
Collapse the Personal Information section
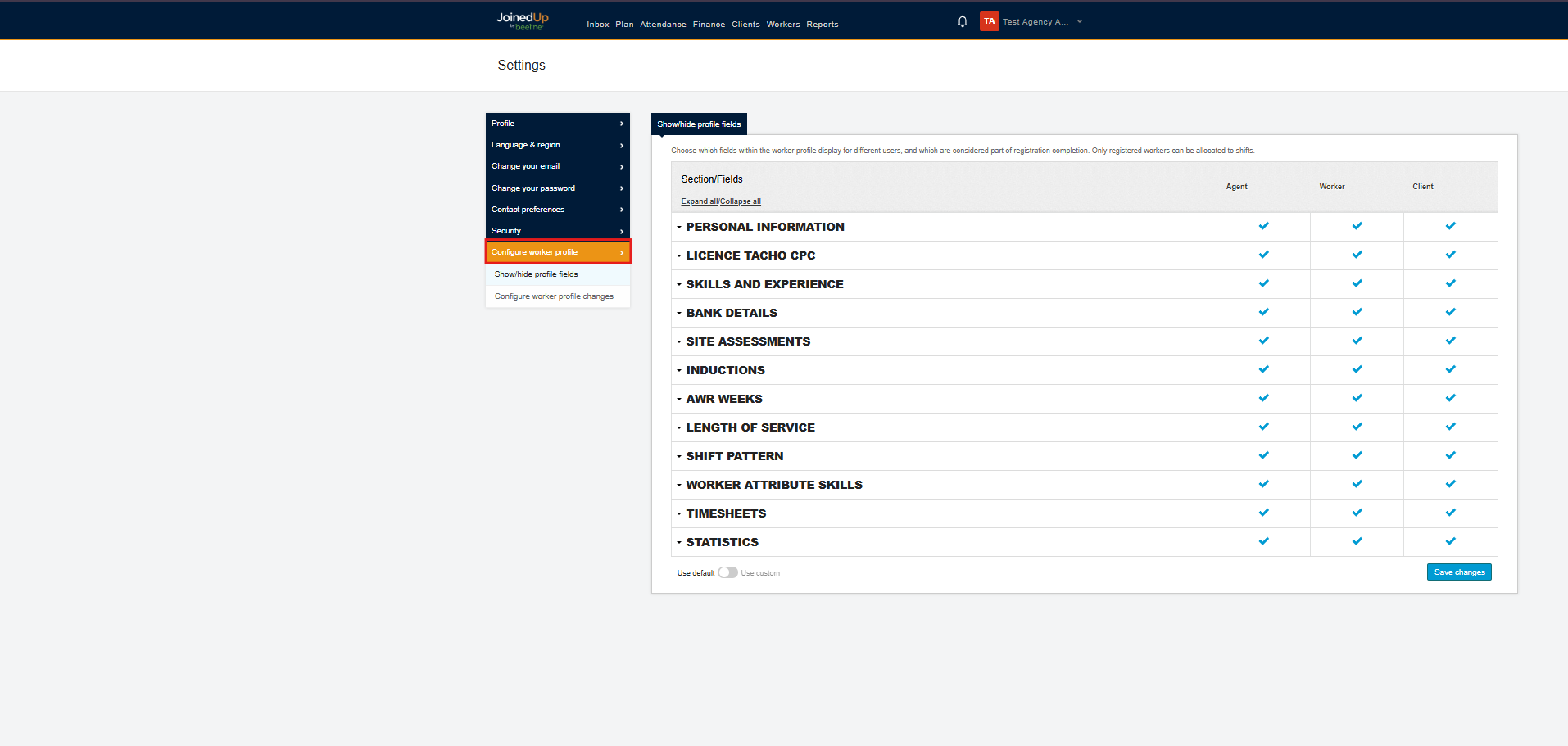click(679, 227)
